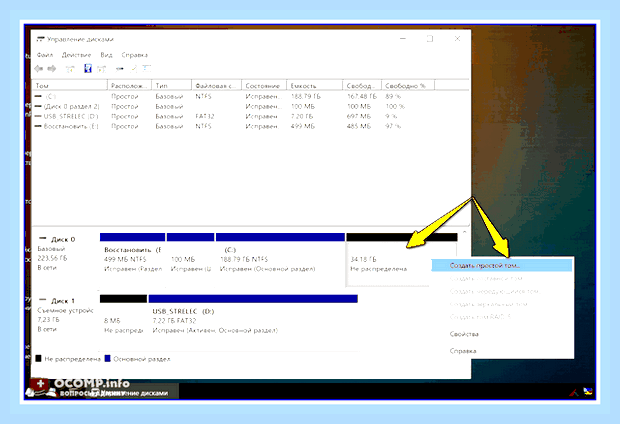This screenshot has width=620, height=424.
Task: Select the (C:) 188.79 ГБ NTFS partition block
Action: (x=280, y=259)
